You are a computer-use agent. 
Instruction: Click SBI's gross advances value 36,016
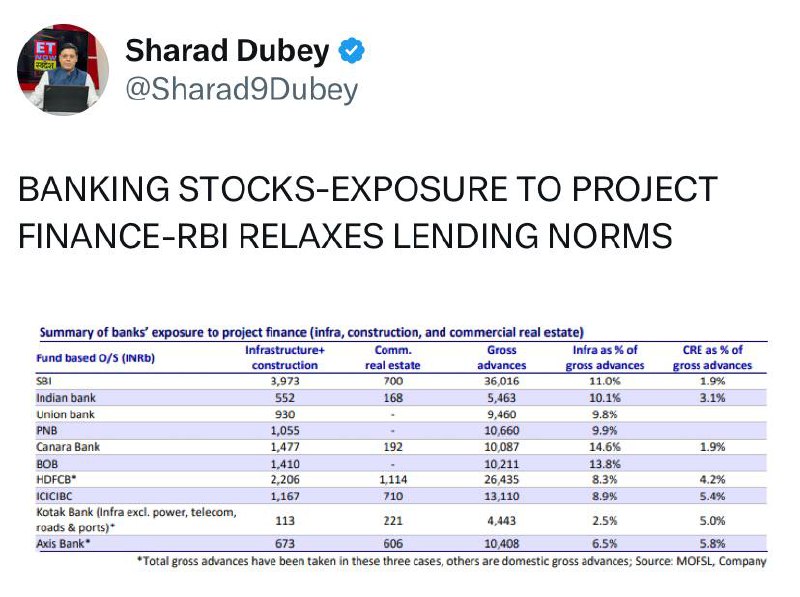pyautogui.click(x=502, y=381)
